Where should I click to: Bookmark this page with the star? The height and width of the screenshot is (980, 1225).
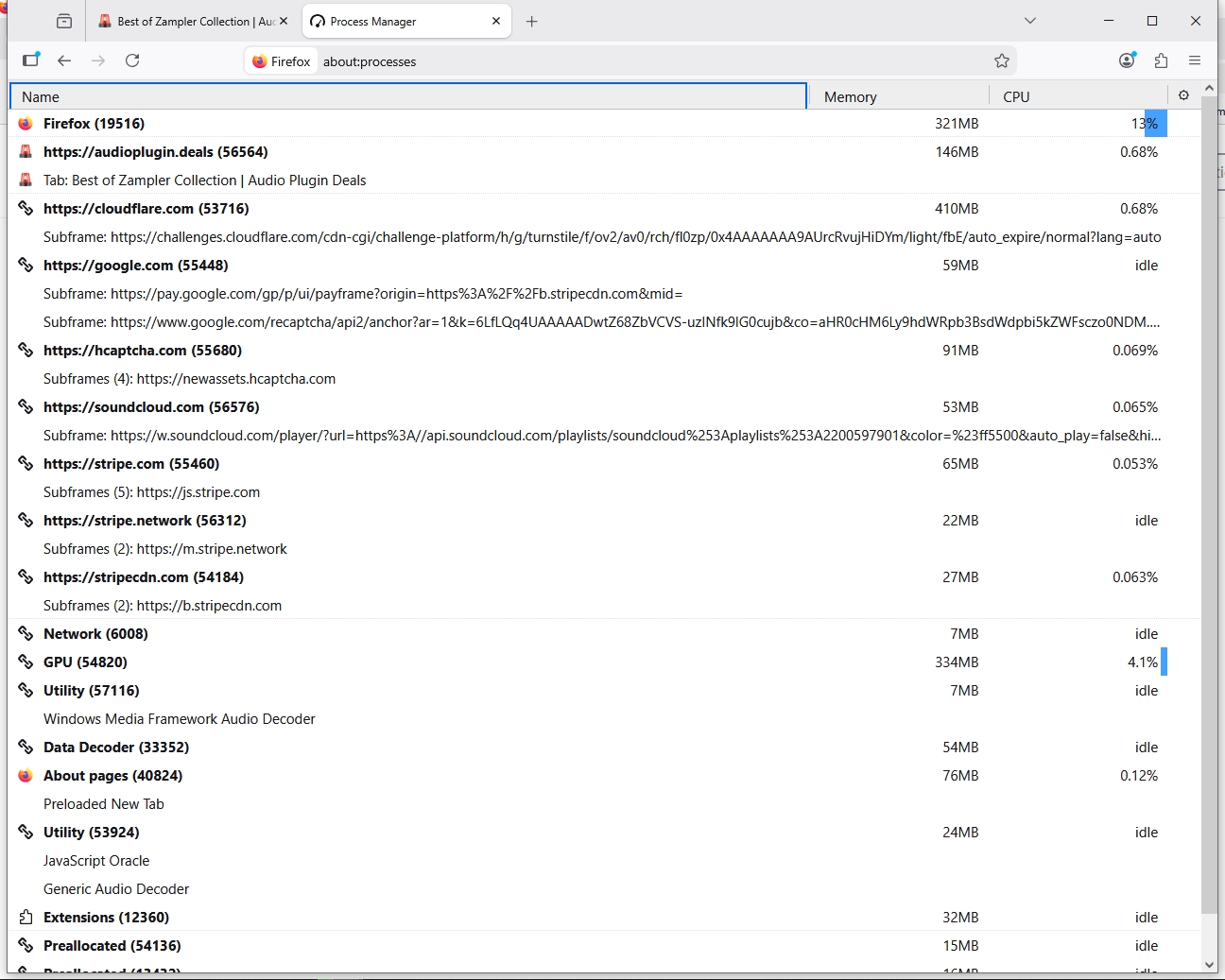(1002, 61)
